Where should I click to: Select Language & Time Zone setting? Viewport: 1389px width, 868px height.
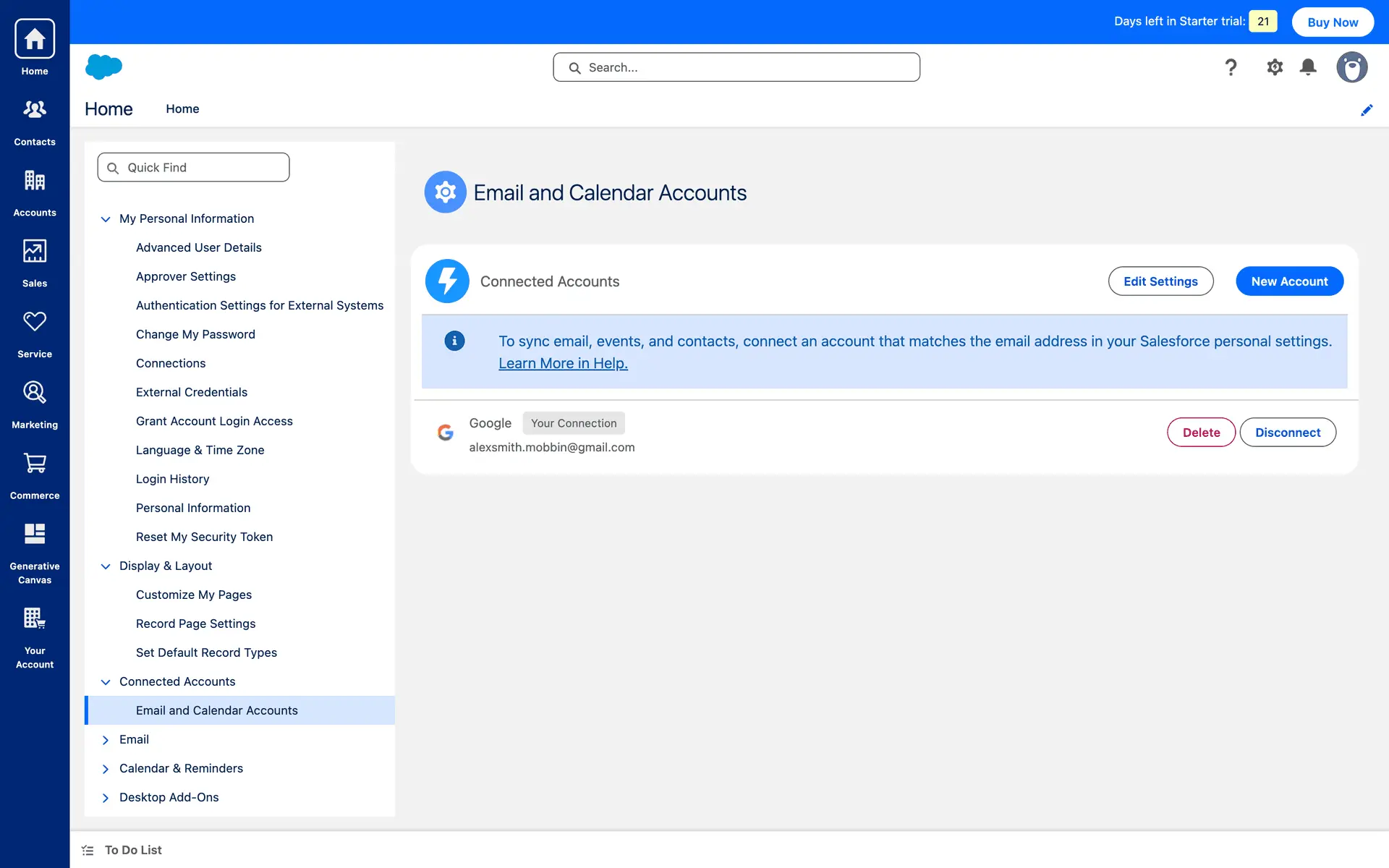coord(200,450)
